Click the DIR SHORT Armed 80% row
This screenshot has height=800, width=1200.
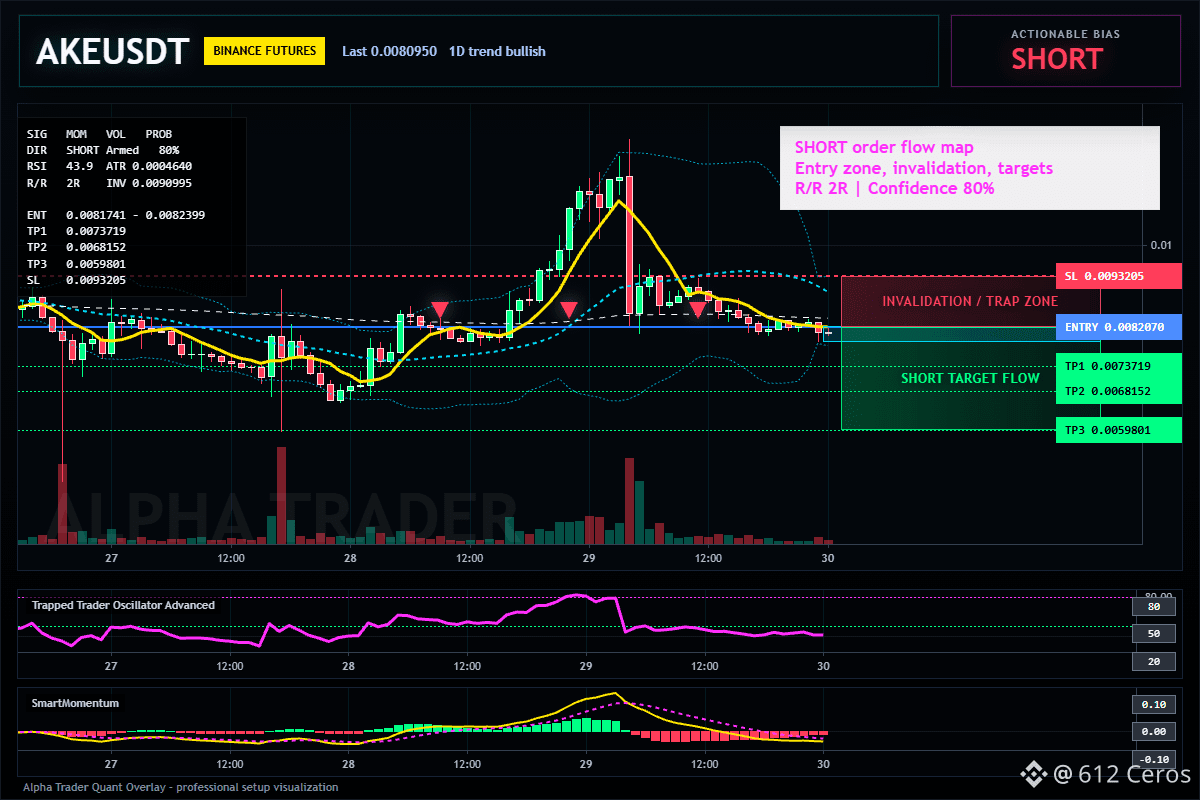pos(103,149)
